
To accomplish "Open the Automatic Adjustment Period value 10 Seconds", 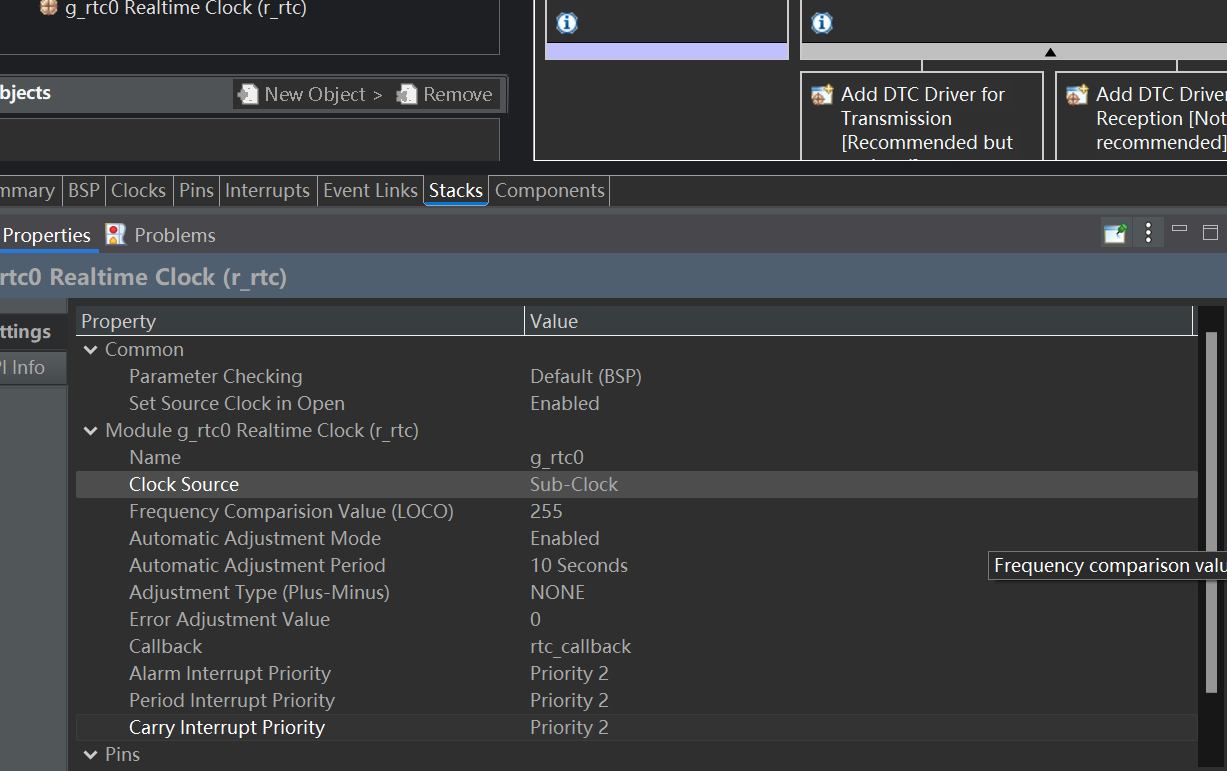I will coord(579,565).
